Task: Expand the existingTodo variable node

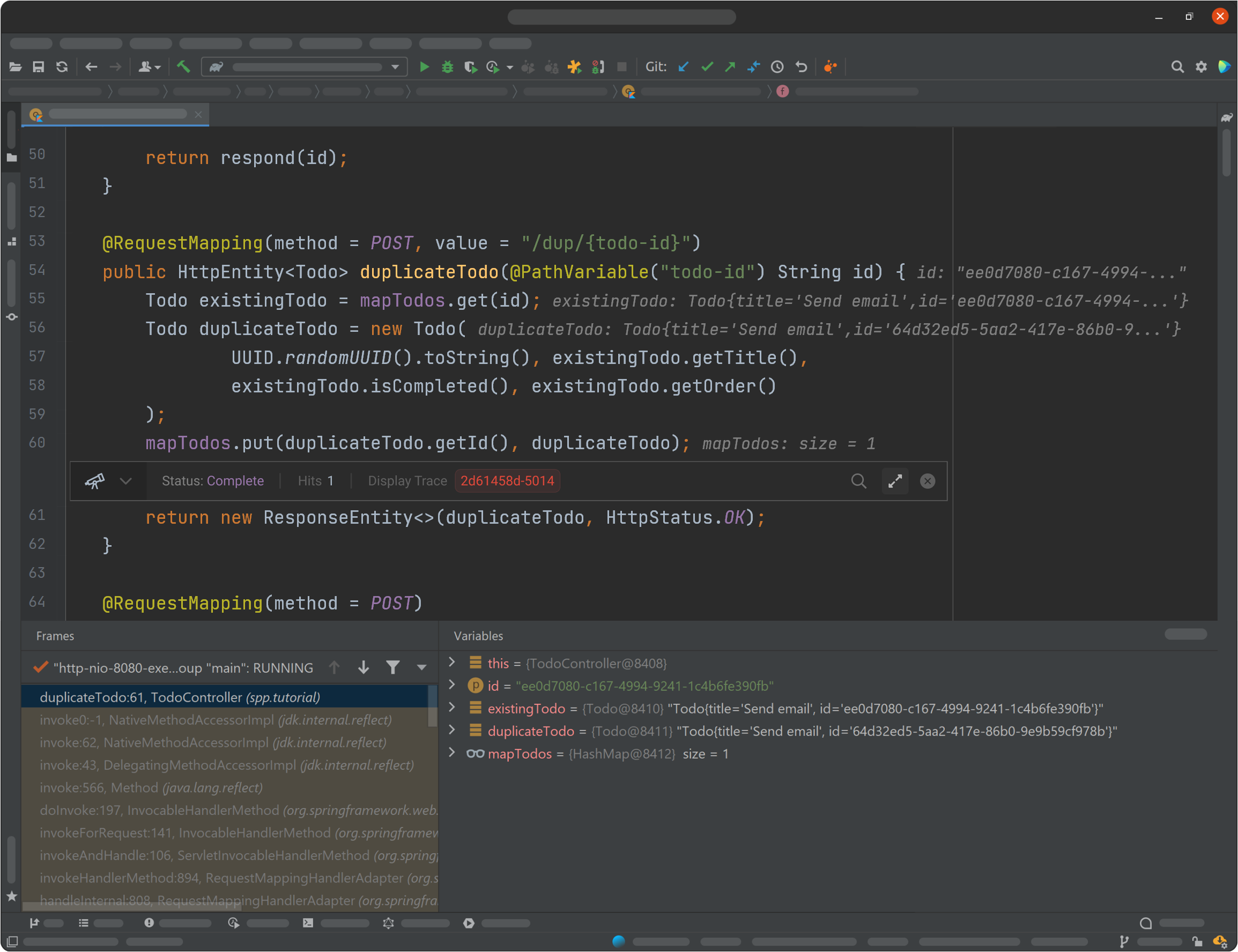Action: coord(452,708)
